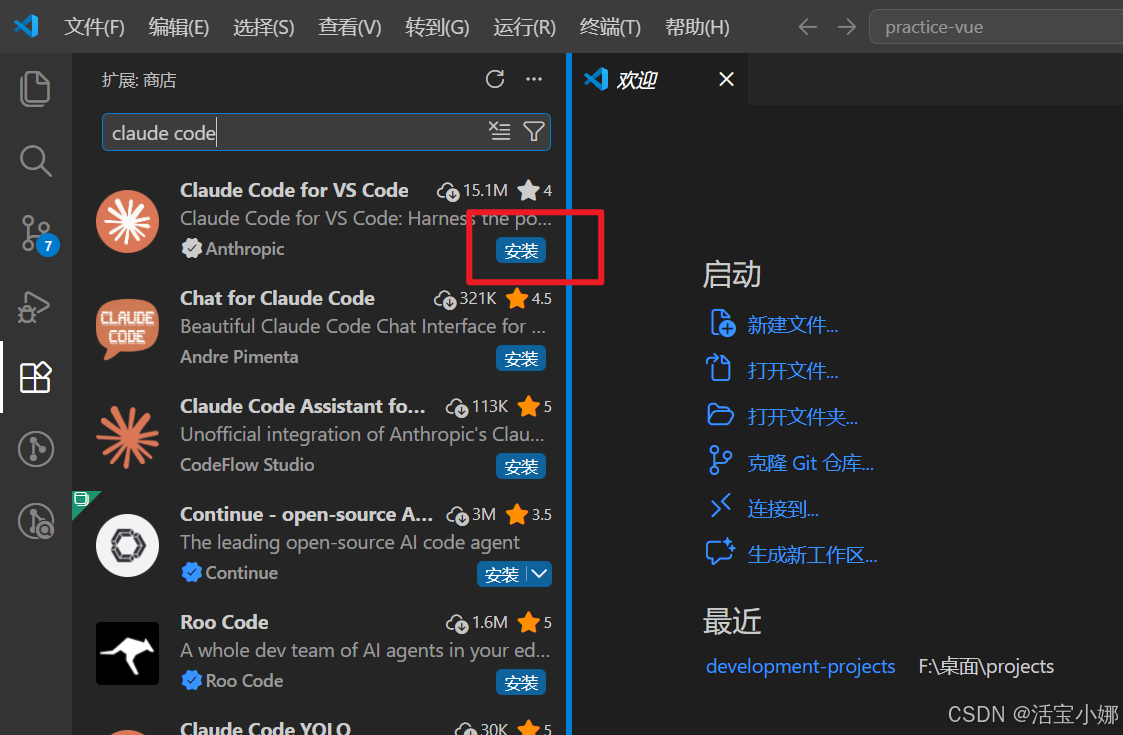Open the last git activity bar icon with magnifying glass
This screenshot has height=735, width=1123.
pos(36,521)
